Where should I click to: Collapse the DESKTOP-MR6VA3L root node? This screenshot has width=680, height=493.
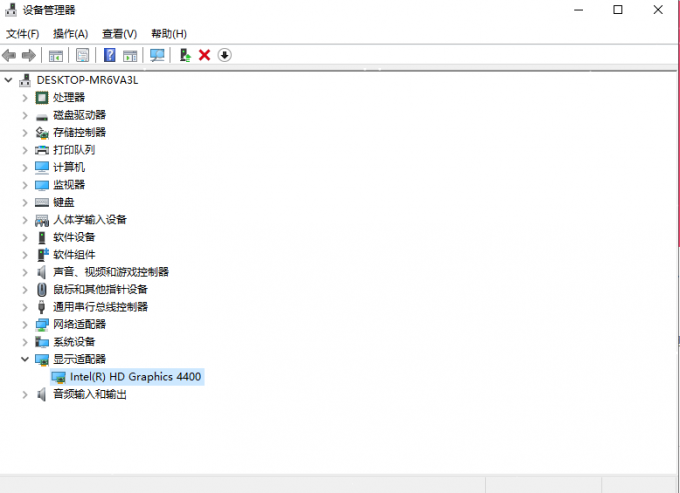[9, 80]
